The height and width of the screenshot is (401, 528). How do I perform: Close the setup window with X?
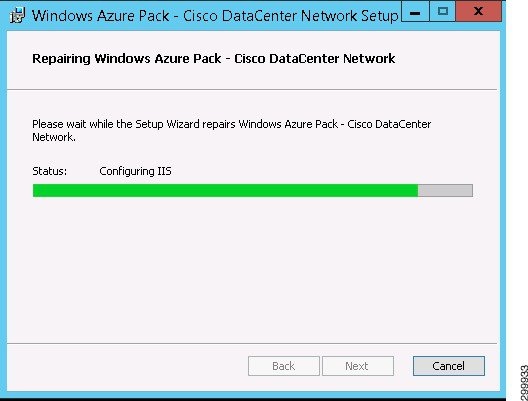point(478,12)
